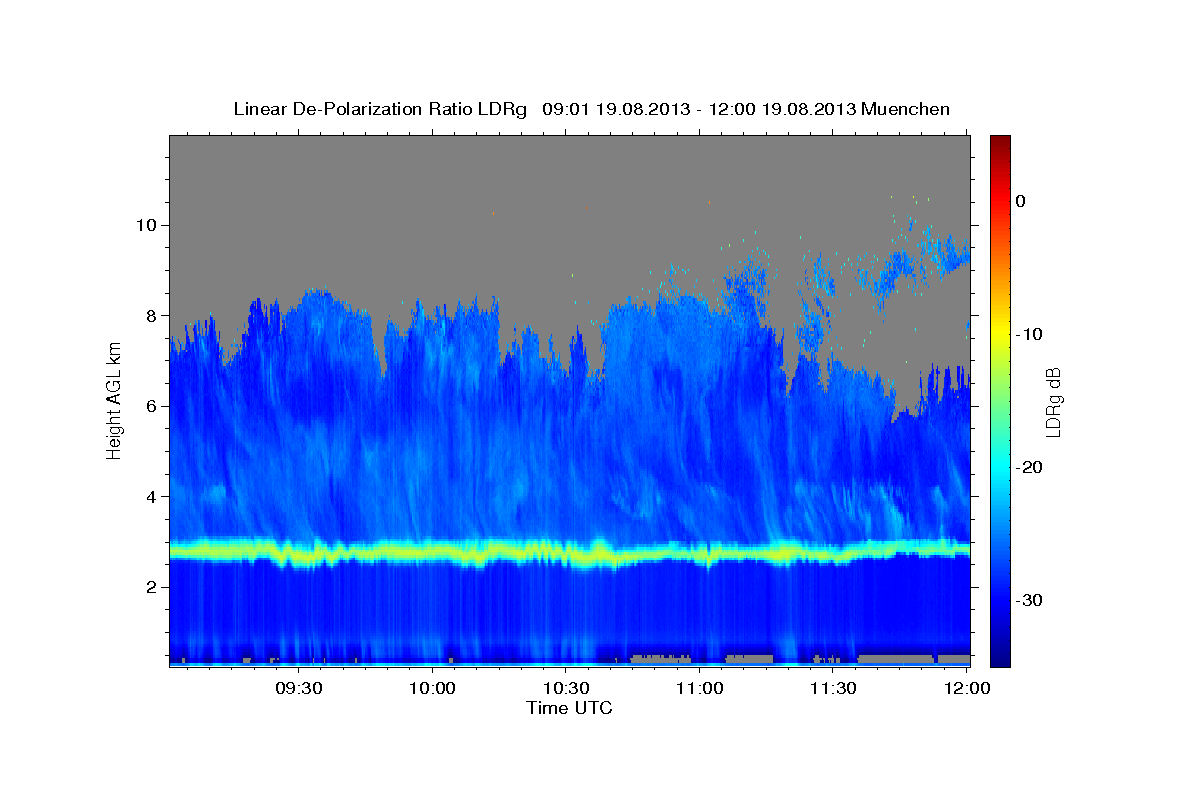
Task: Click the colorbar value label '-30'
Action: coord(1029,600)
